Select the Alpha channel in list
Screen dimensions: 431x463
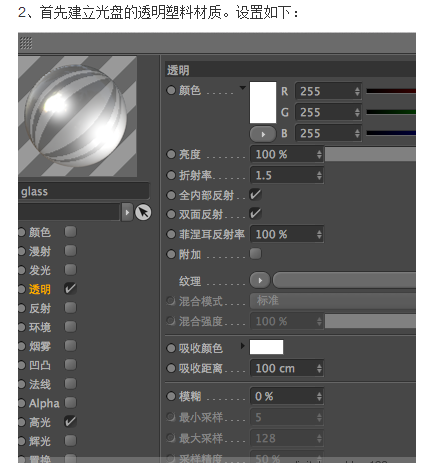(44, 403)
